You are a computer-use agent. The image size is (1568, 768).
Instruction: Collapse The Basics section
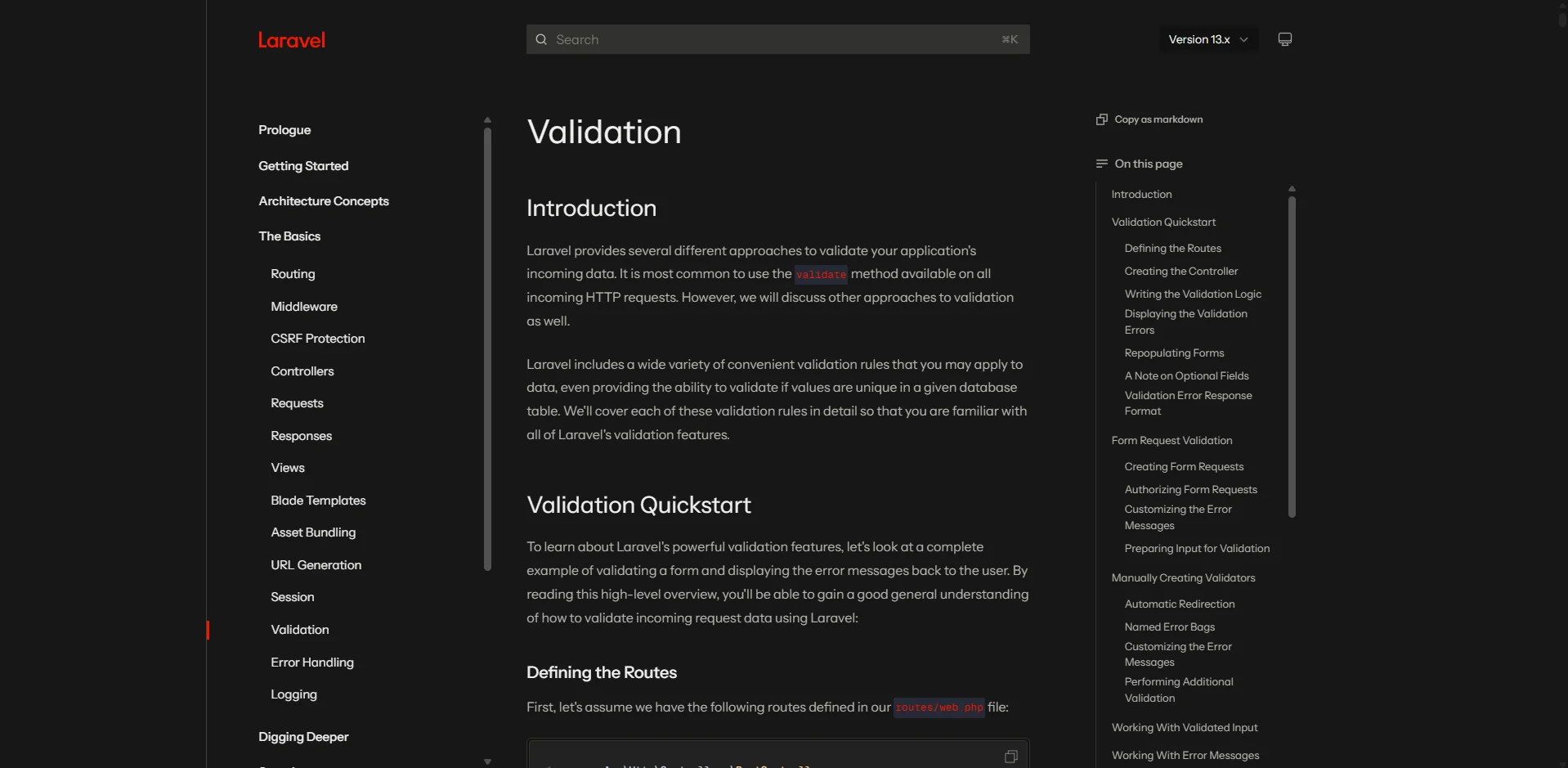[x=289, y=236]
